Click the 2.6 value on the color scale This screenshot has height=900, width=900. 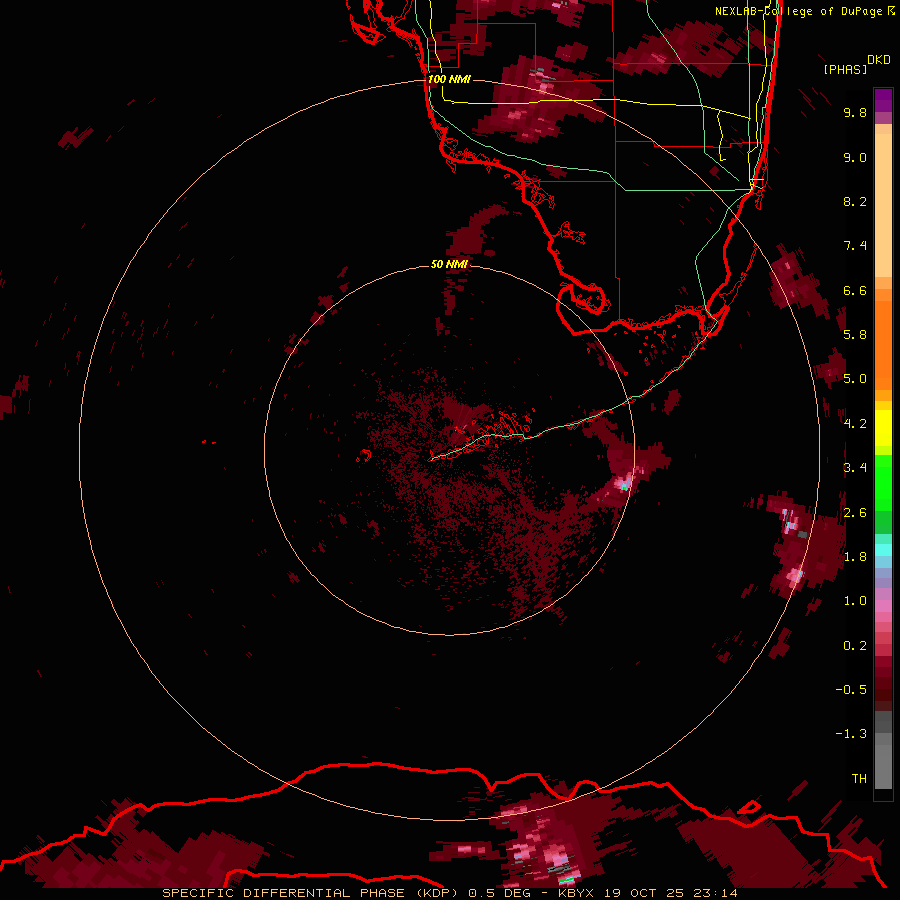pyautogui.click(x=855, y=513)
